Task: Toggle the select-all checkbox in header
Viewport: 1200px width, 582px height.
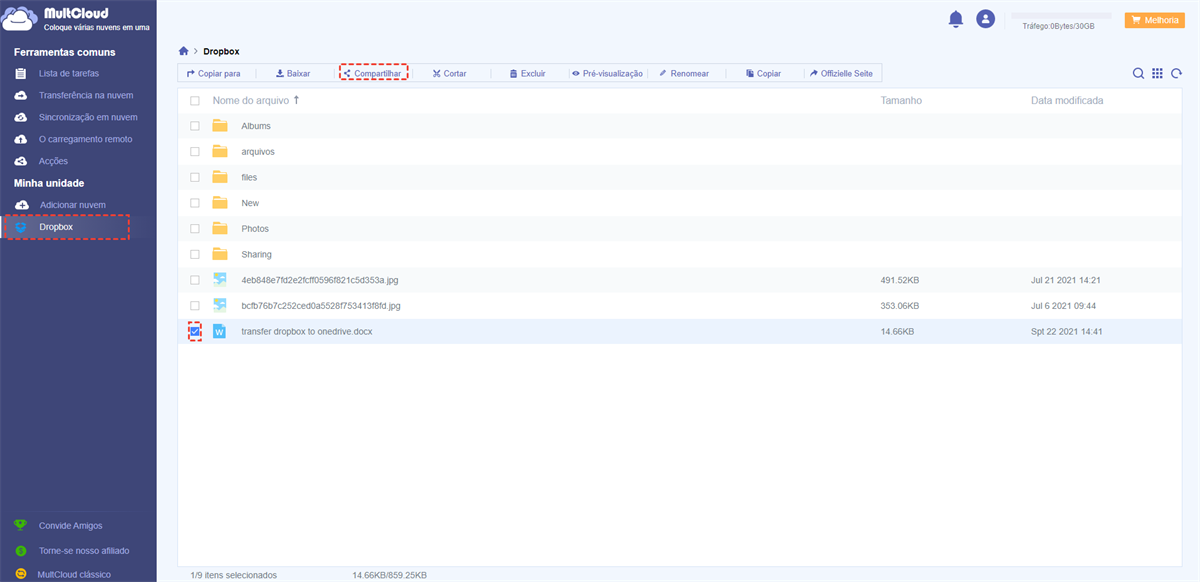Action: coord(195,101)
